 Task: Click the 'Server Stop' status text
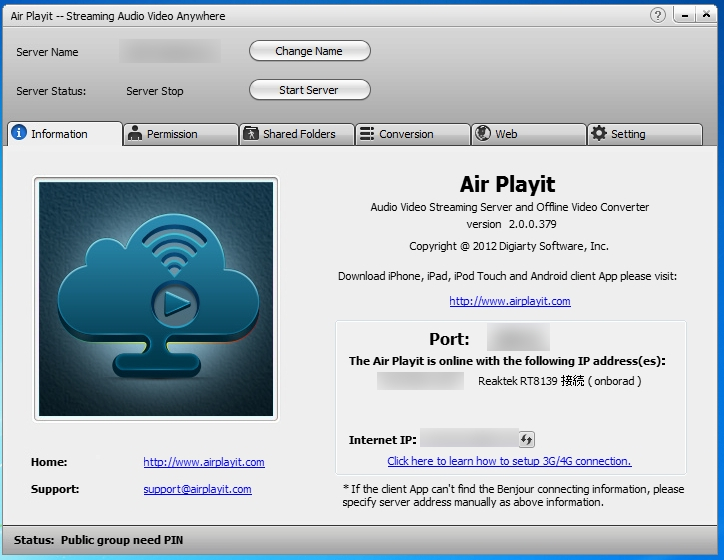(155, 91)
